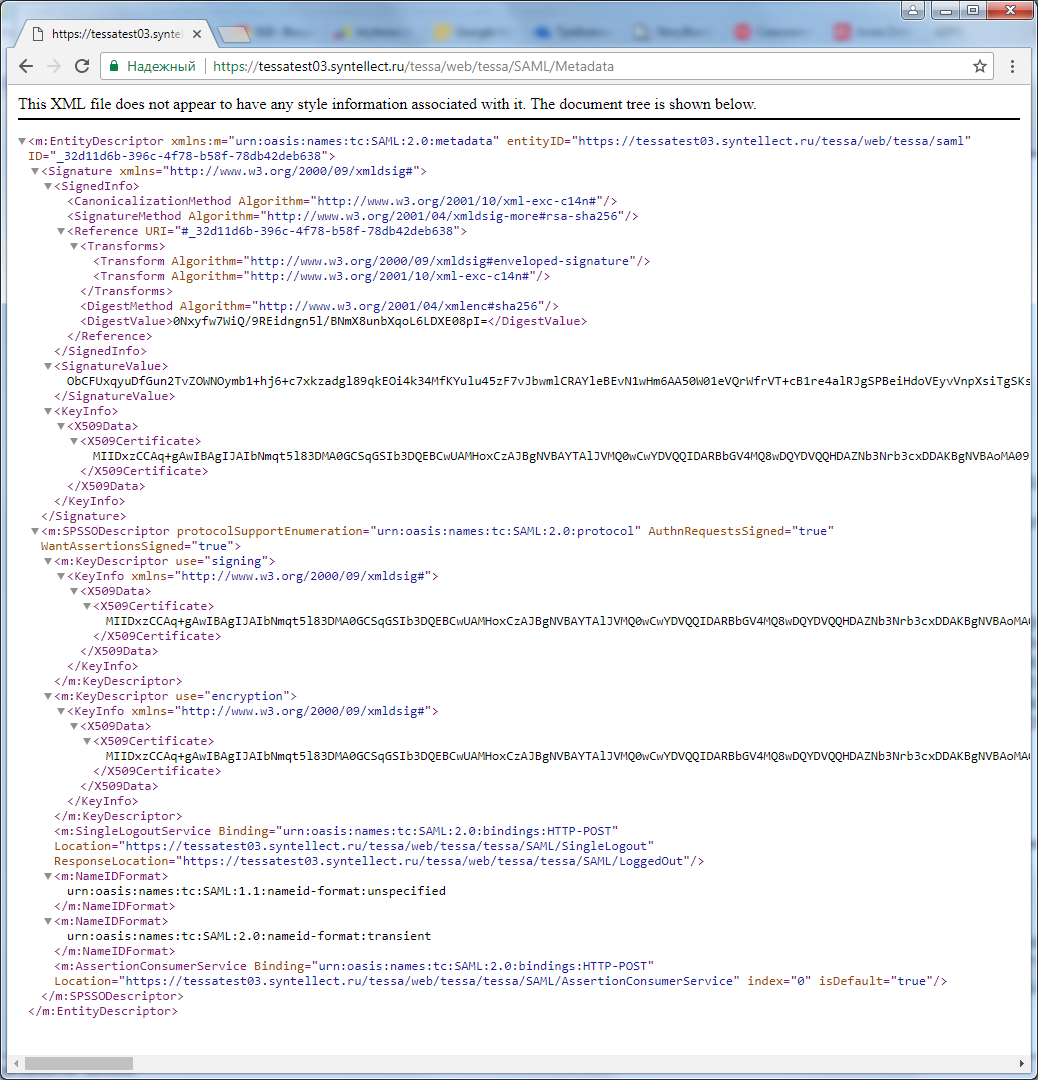Open the Chrome three-dot menu

tap(1013, 67)
